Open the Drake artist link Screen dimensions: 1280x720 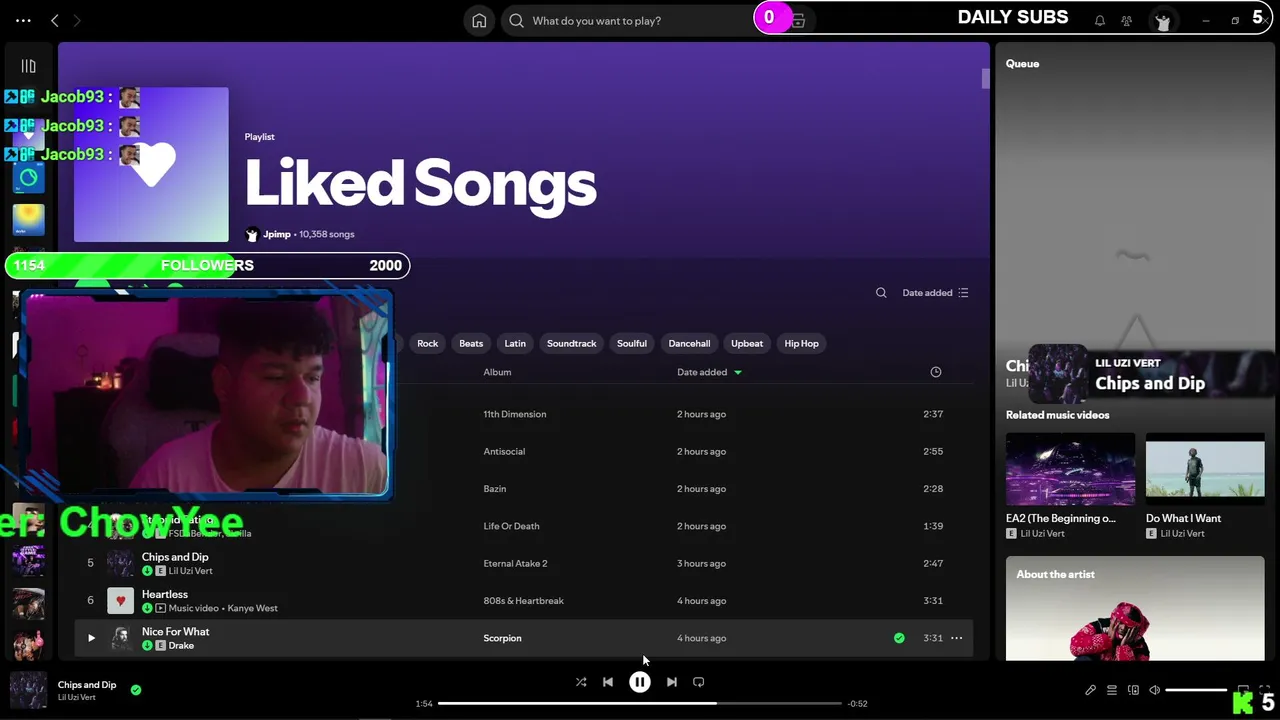click(181, 646)
